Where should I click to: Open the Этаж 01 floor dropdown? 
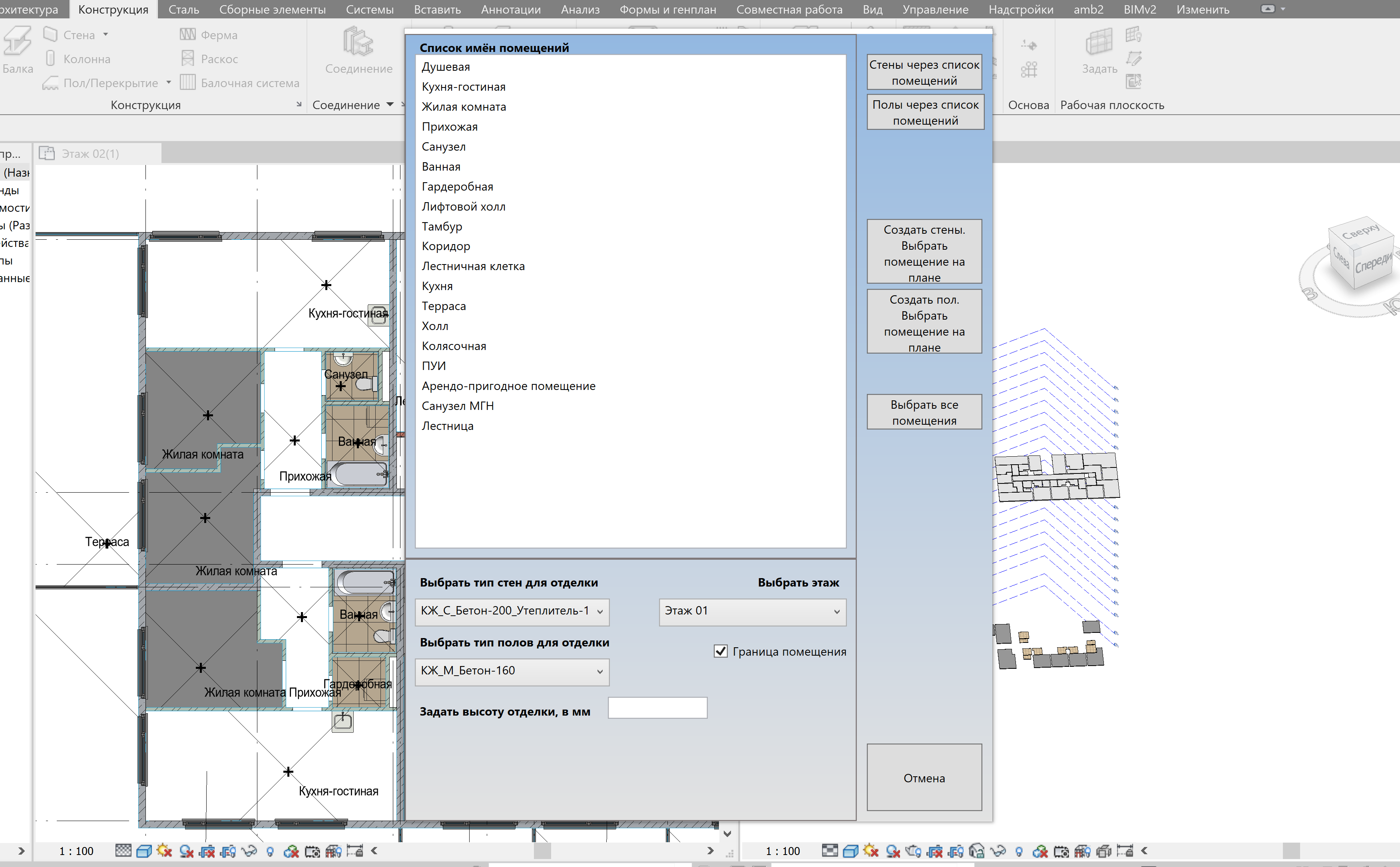pyautogui.click(x=752, y=611)
